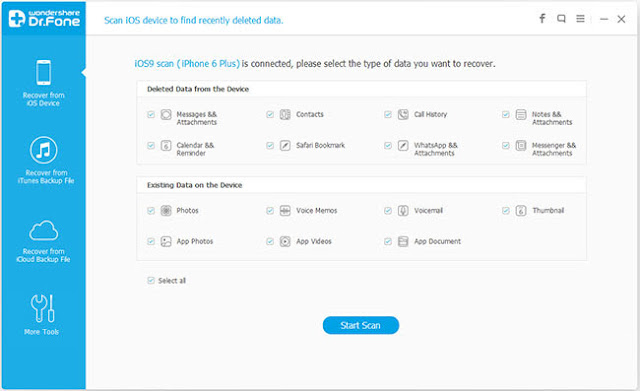Uncheck the Thumbnail checkbox
640x391 pixels.
pyautogui.click(x=506, y=211)
